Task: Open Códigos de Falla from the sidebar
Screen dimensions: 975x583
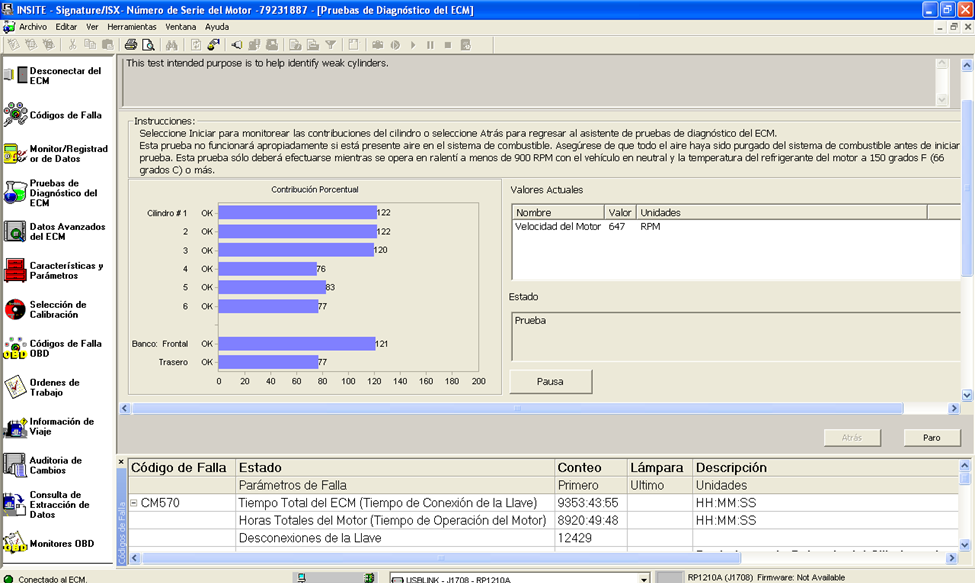Action: [16, 115]
